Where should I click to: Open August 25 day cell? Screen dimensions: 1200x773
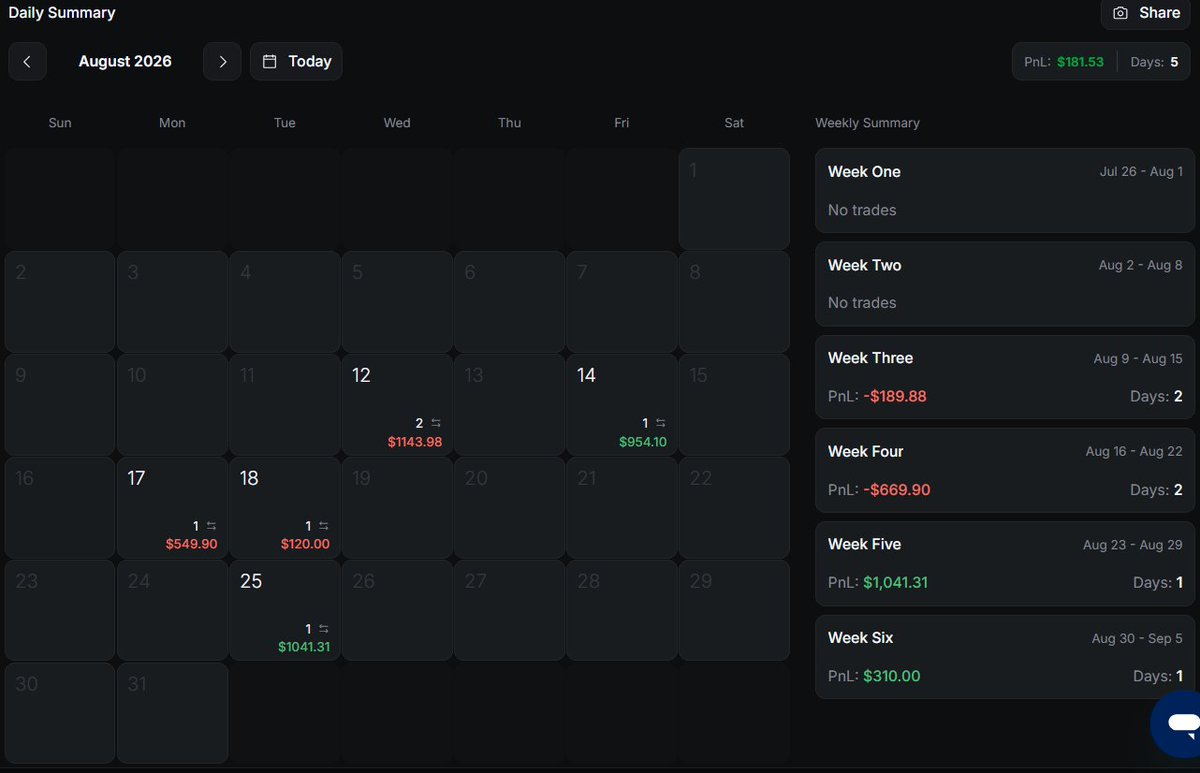coord(284,611)
